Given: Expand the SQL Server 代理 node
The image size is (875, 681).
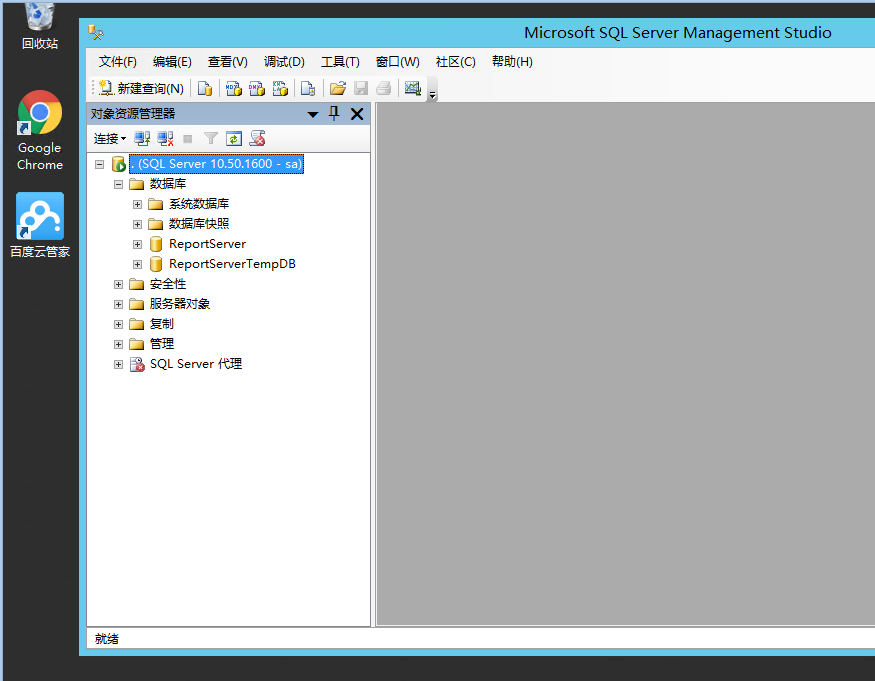Looking at the screenshot, I should (118, 364).
